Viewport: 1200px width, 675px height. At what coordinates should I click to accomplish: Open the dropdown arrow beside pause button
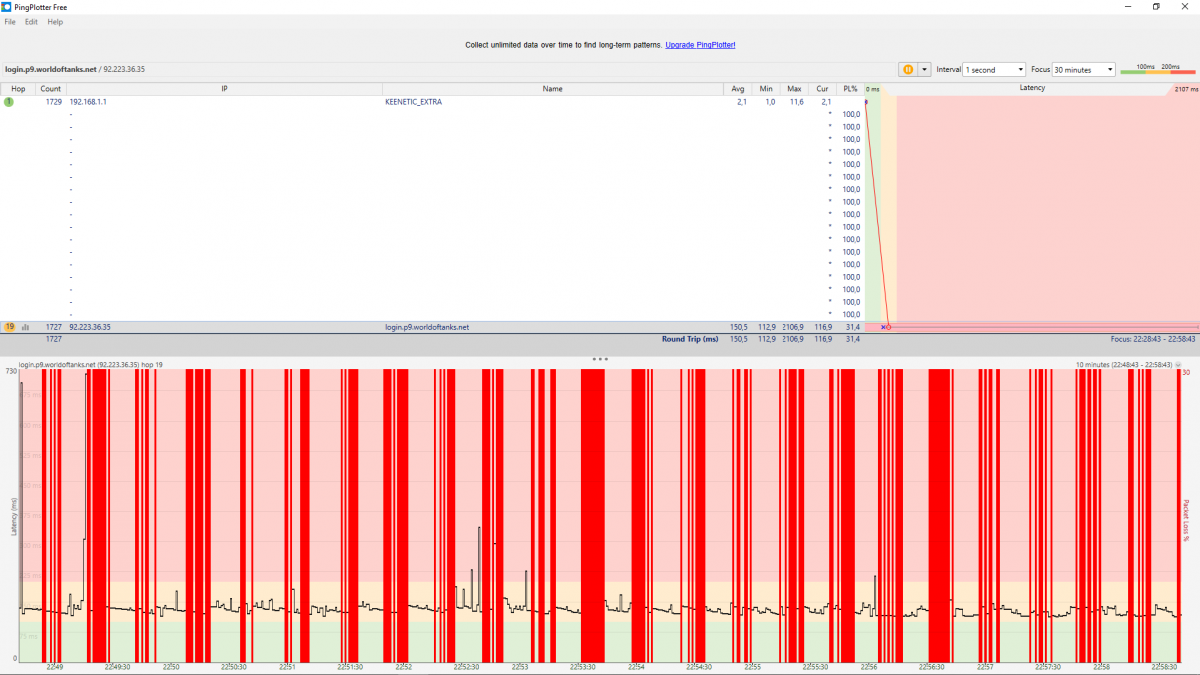(925, 70)
